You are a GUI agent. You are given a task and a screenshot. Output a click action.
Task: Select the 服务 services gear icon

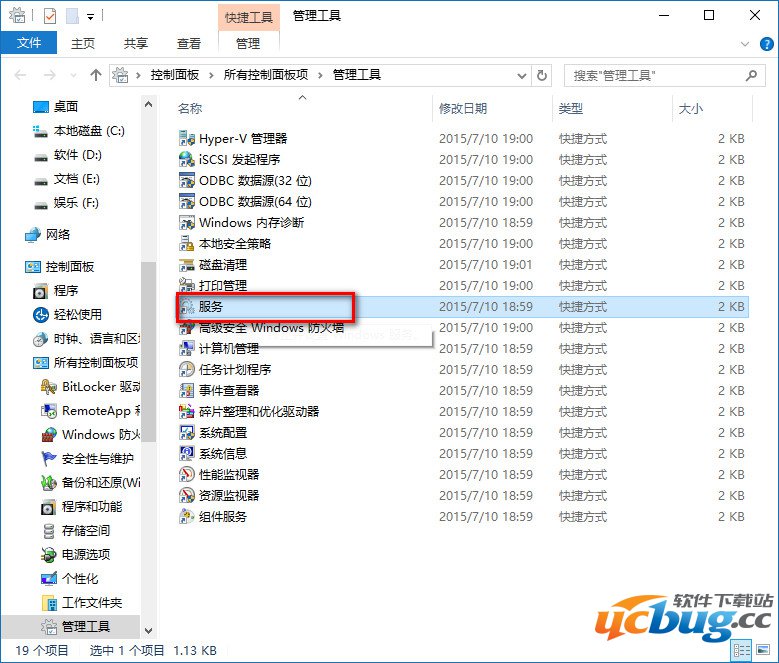[x=186, y=307]
